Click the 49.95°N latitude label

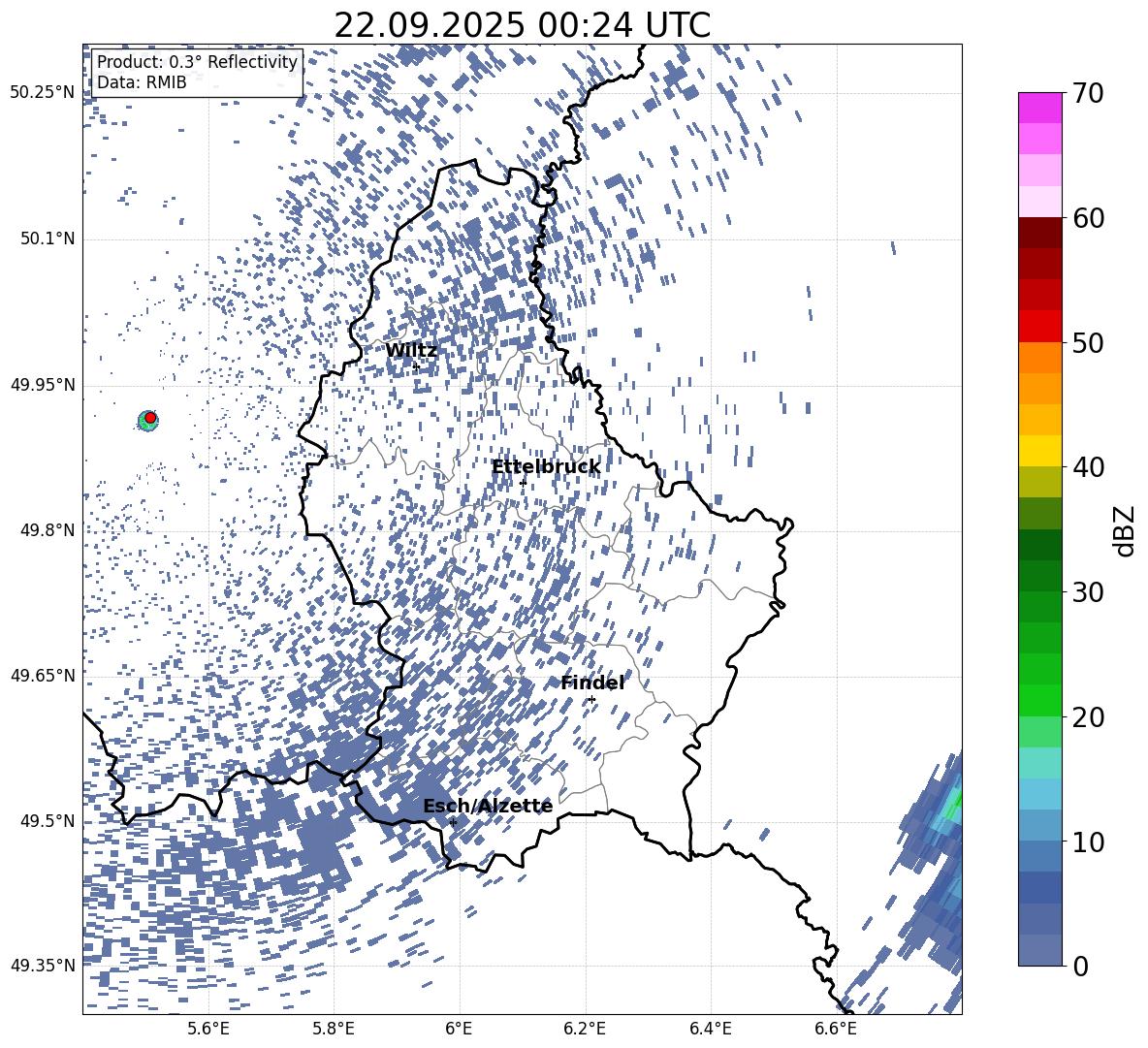pyautogui.click(x=43, y=384)
